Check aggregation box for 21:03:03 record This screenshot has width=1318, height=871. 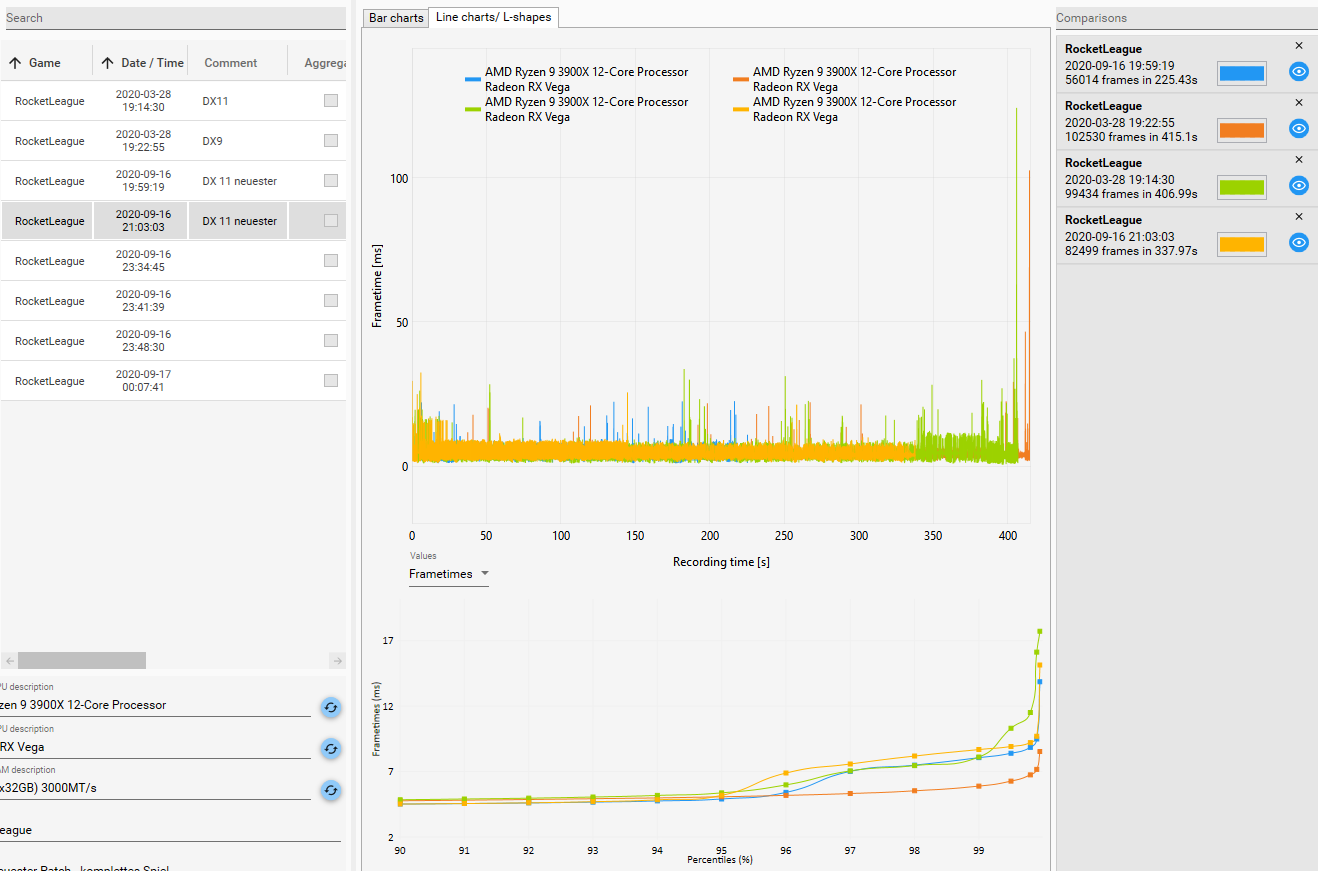click(x=331, y=221)
